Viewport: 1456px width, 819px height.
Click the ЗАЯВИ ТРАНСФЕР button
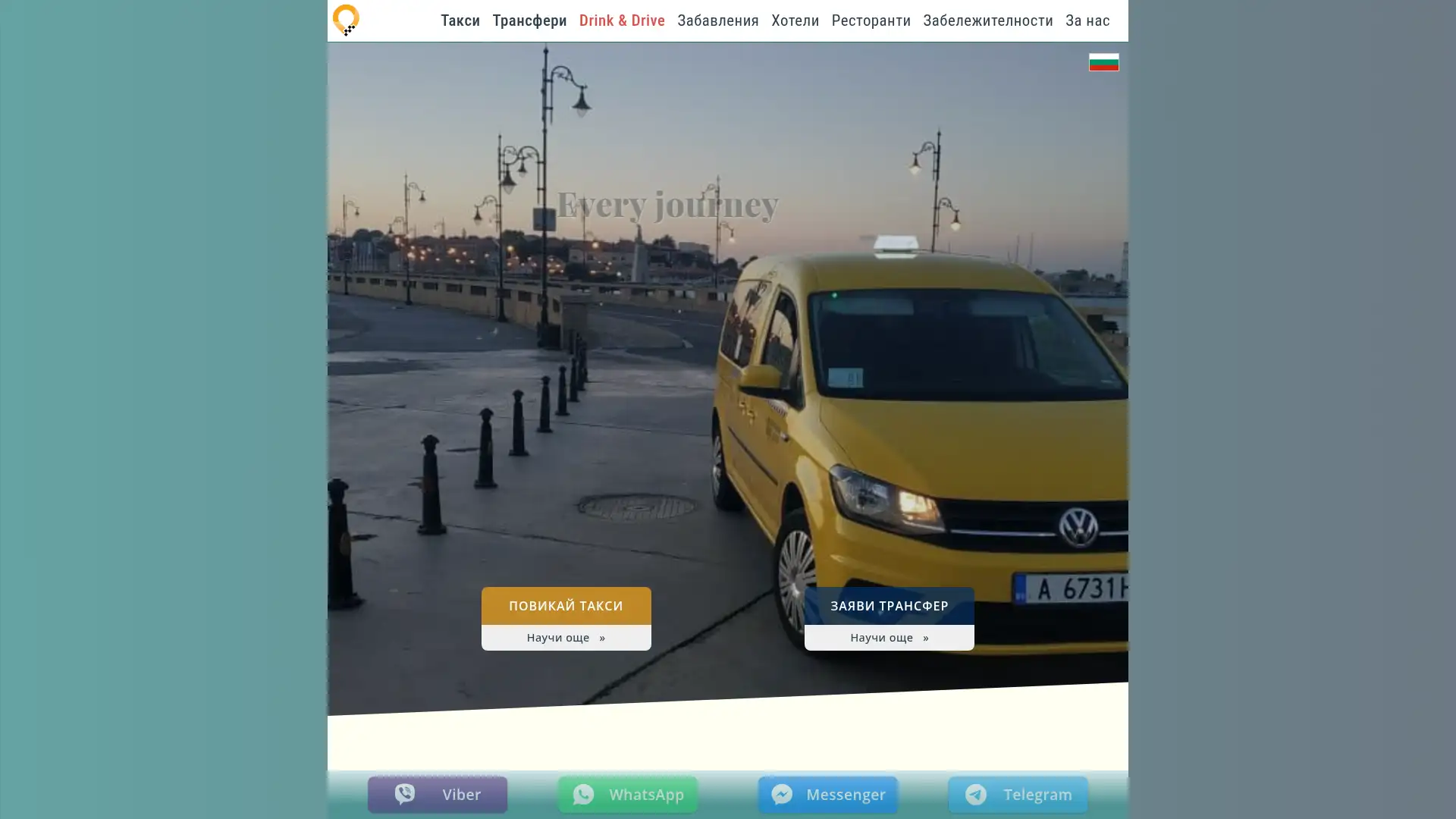tap(889, 605)
